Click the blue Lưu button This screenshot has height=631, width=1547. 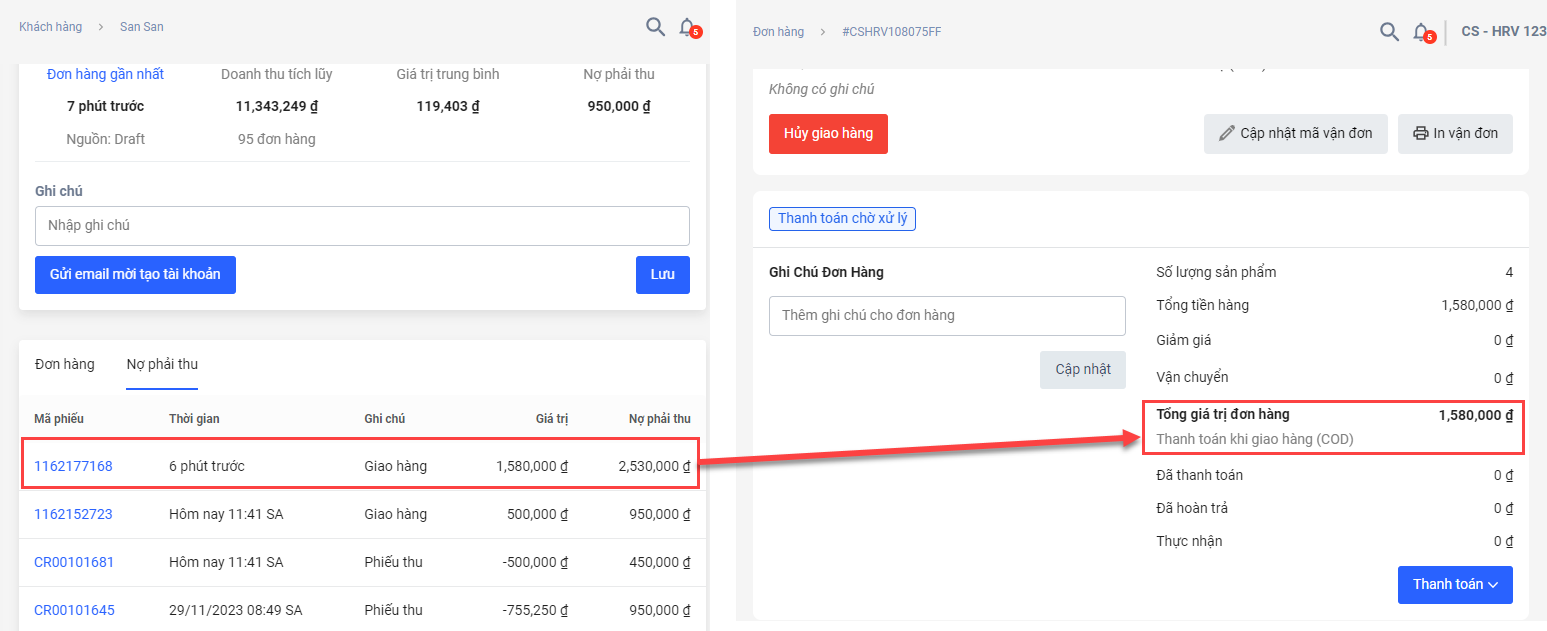point(662,274)
